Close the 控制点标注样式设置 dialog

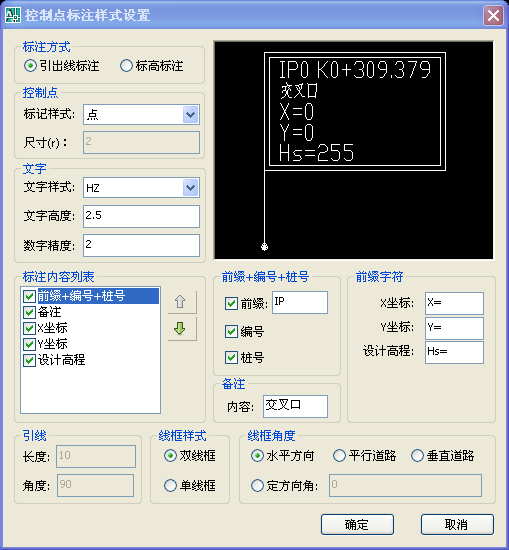click(494, 15)
